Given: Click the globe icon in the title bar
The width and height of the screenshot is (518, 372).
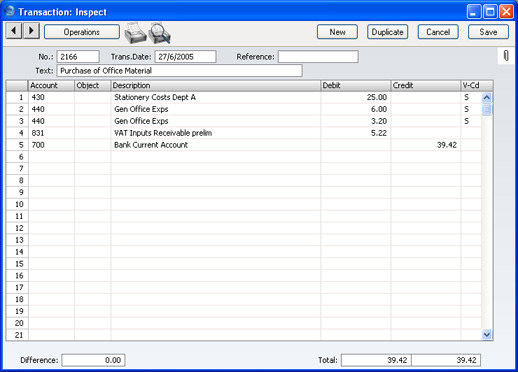Looking at the screenshot, I should point(10,11).
